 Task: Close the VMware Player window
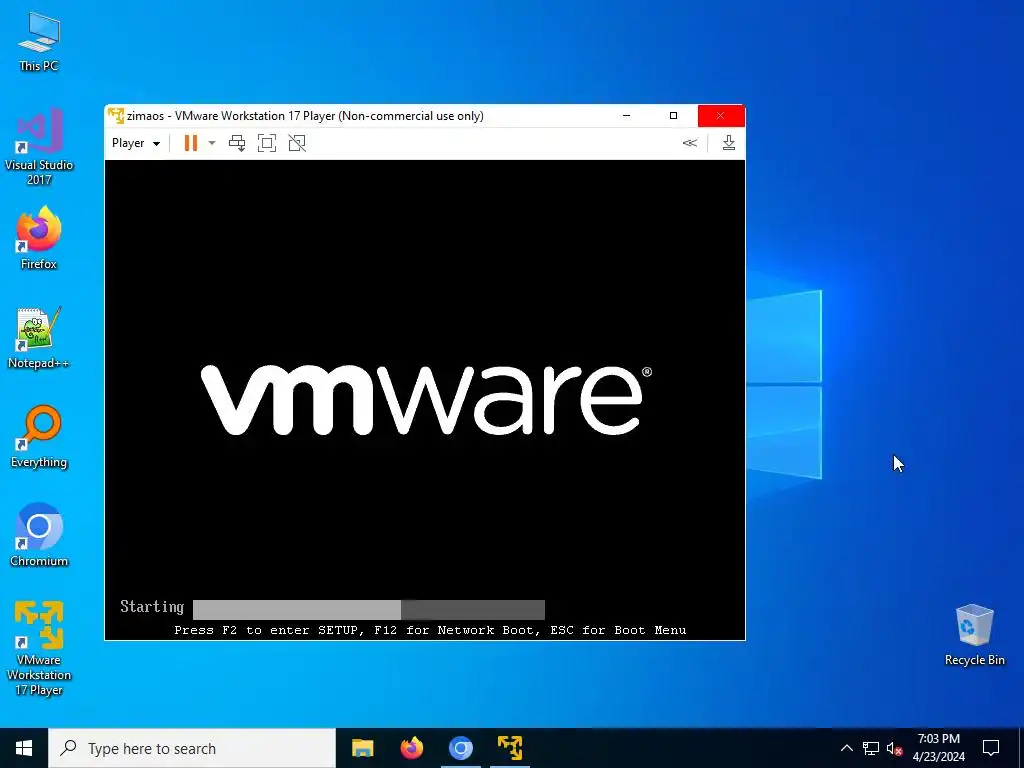[720, 116]
